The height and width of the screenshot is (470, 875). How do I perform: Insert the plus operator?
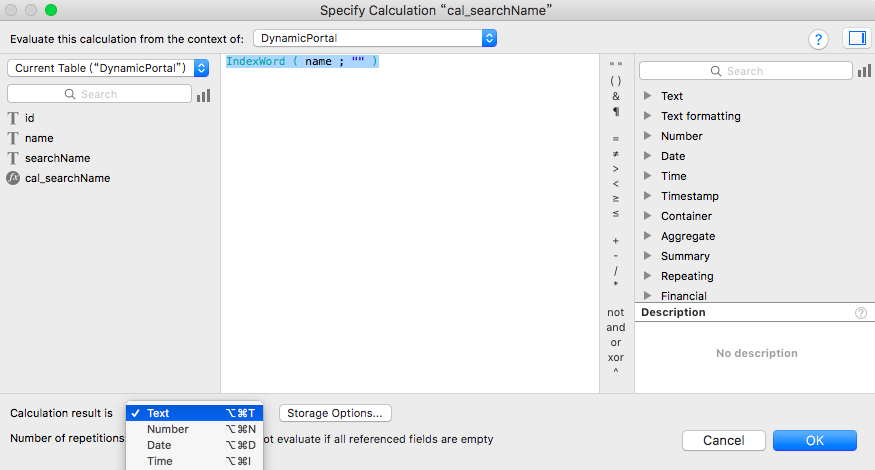[x=616, y=241]
